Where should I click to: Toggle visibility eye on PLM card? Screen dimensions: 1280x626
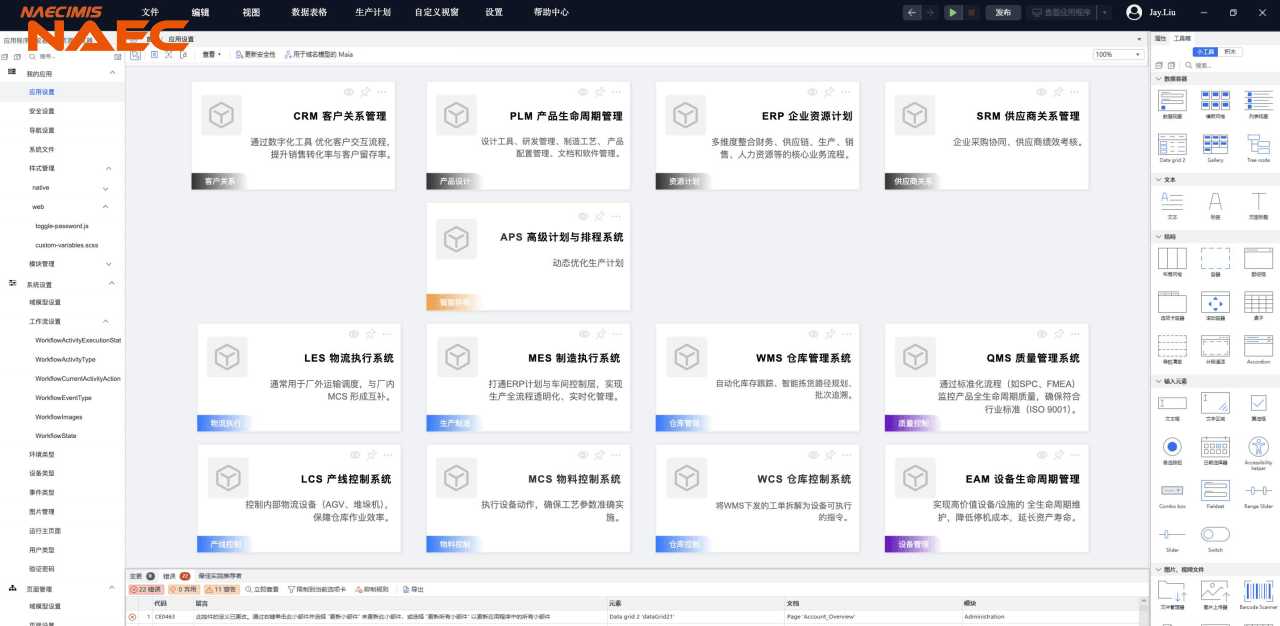[x=580, y=92]
